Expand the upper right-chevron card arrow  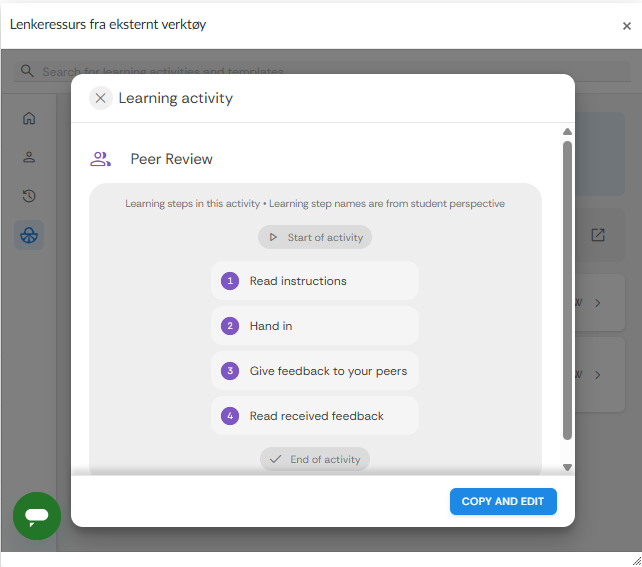[598, 302]
